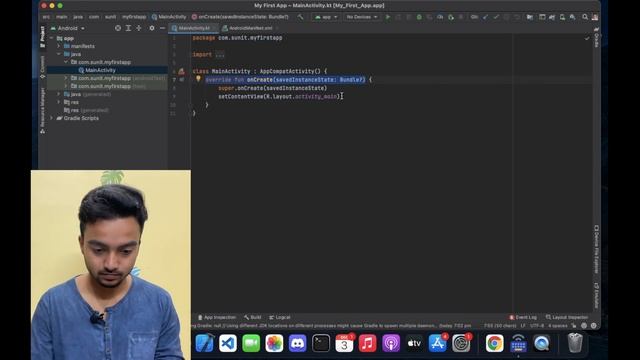Launch Google Chrome from dock
The height and width of the screenshot is (360, 640).
(494, 343)
